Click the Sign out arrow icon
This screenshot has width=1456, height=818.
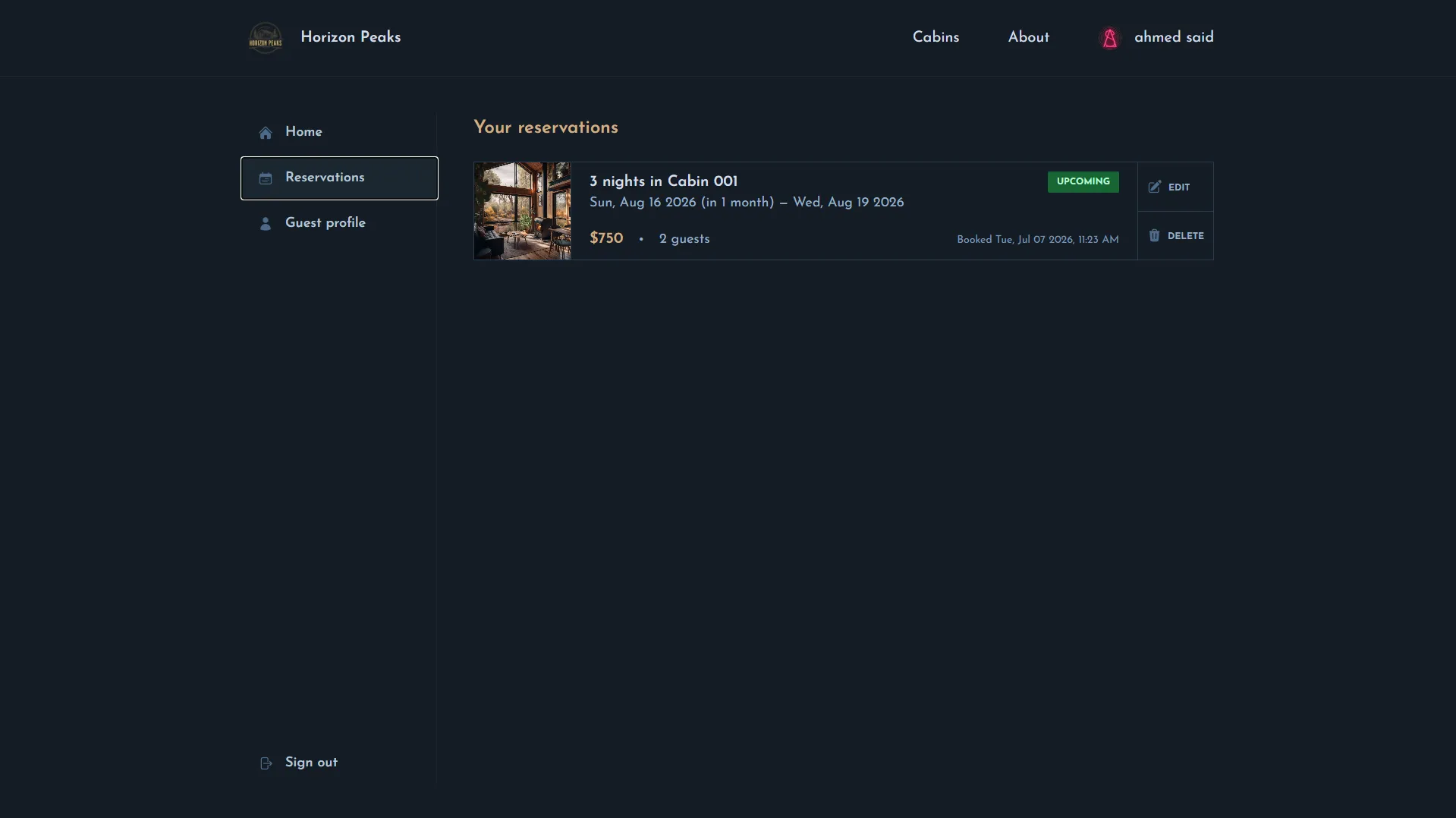[266, 763]
